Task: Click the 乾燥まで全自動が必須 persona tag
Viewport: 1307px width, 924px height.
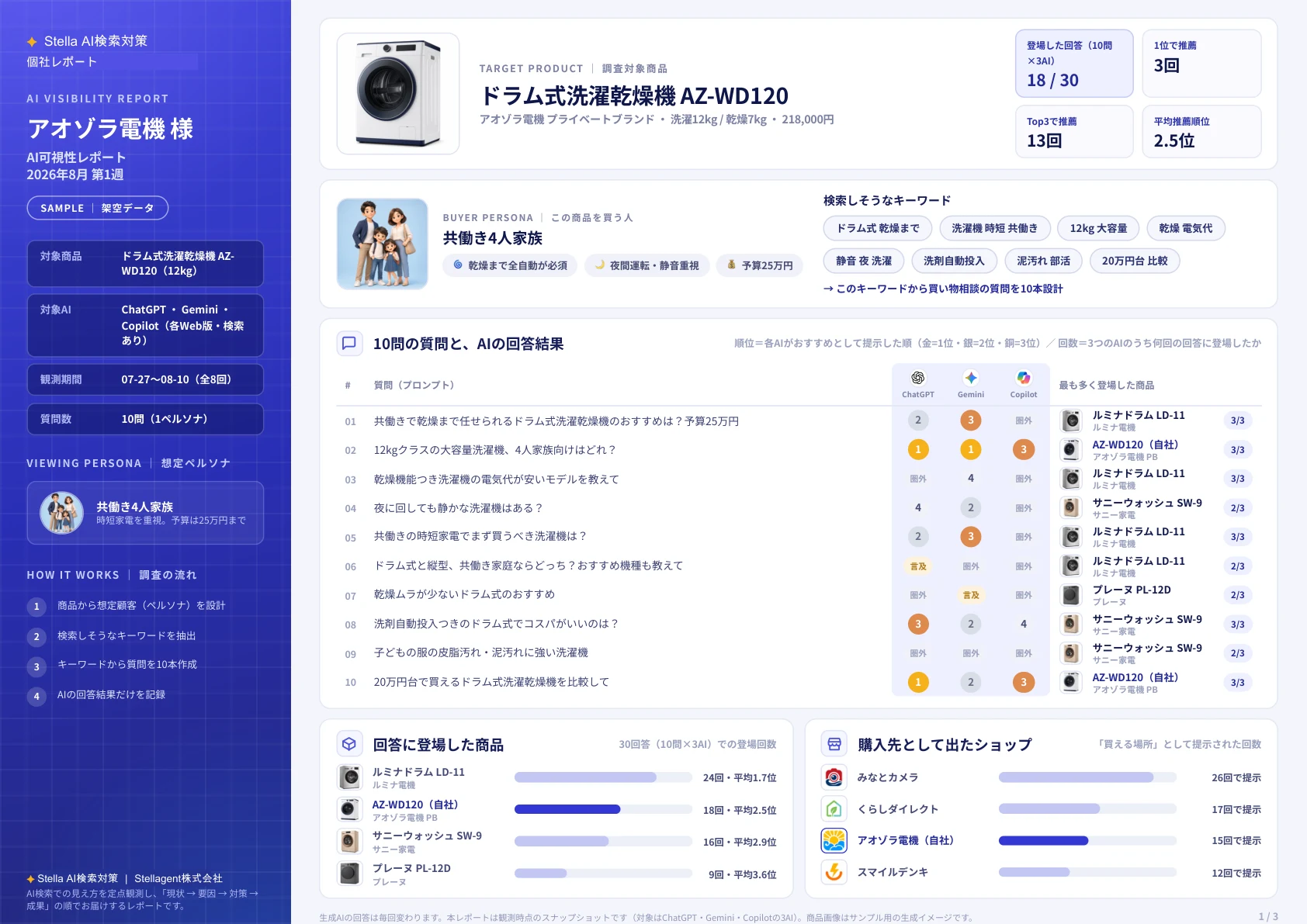Action: (510, 265)
